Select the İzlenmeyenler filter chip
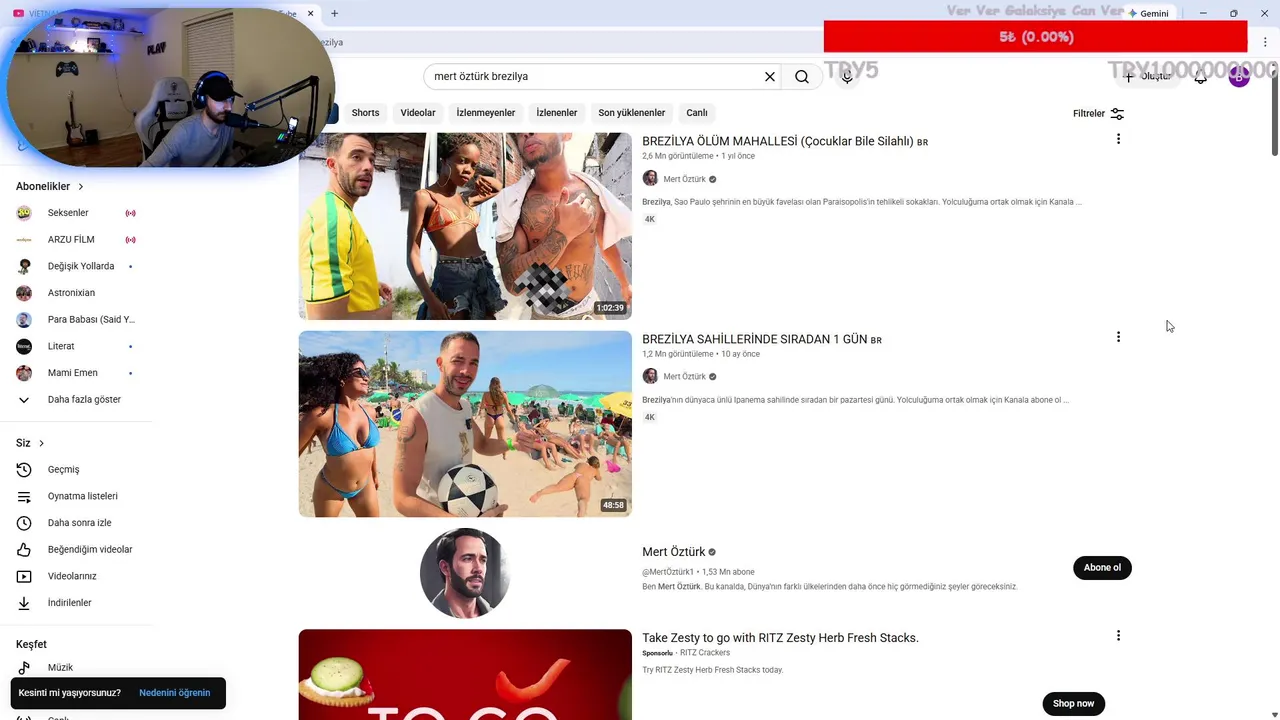Viewport: 1280px width, 720px height. pos(486,113)
